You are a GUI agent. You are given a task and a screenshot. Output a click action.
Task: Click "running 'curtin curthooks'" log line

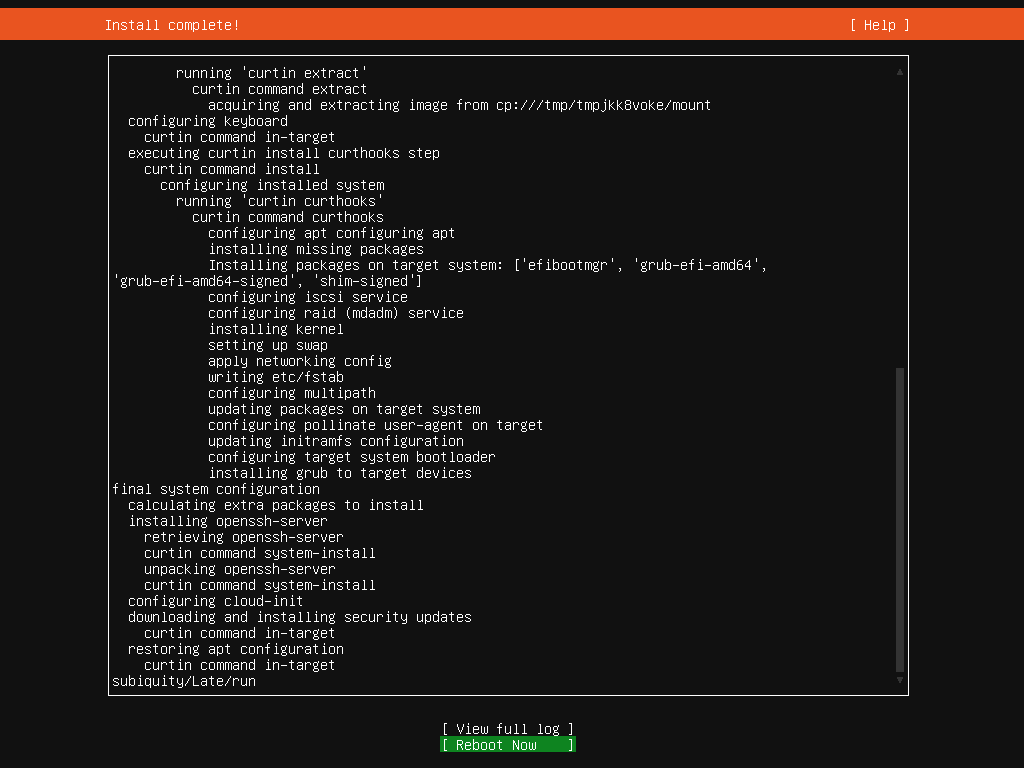point(280,201)
